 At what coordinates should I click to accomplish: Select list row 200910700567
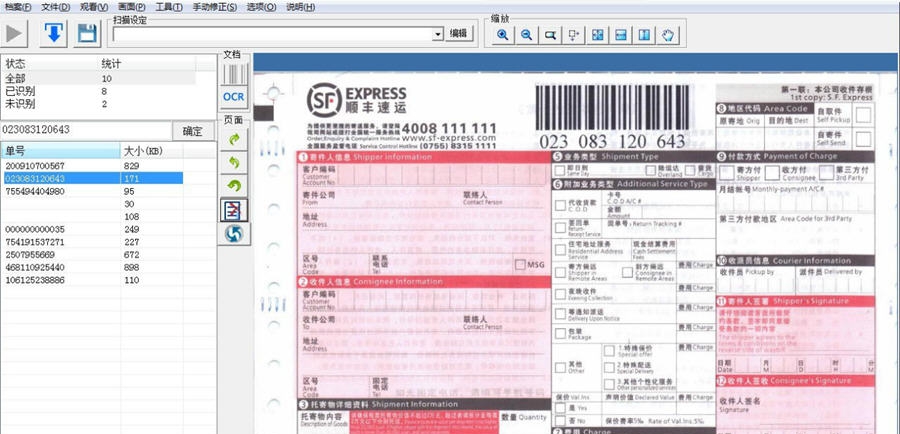coord(92,165)
